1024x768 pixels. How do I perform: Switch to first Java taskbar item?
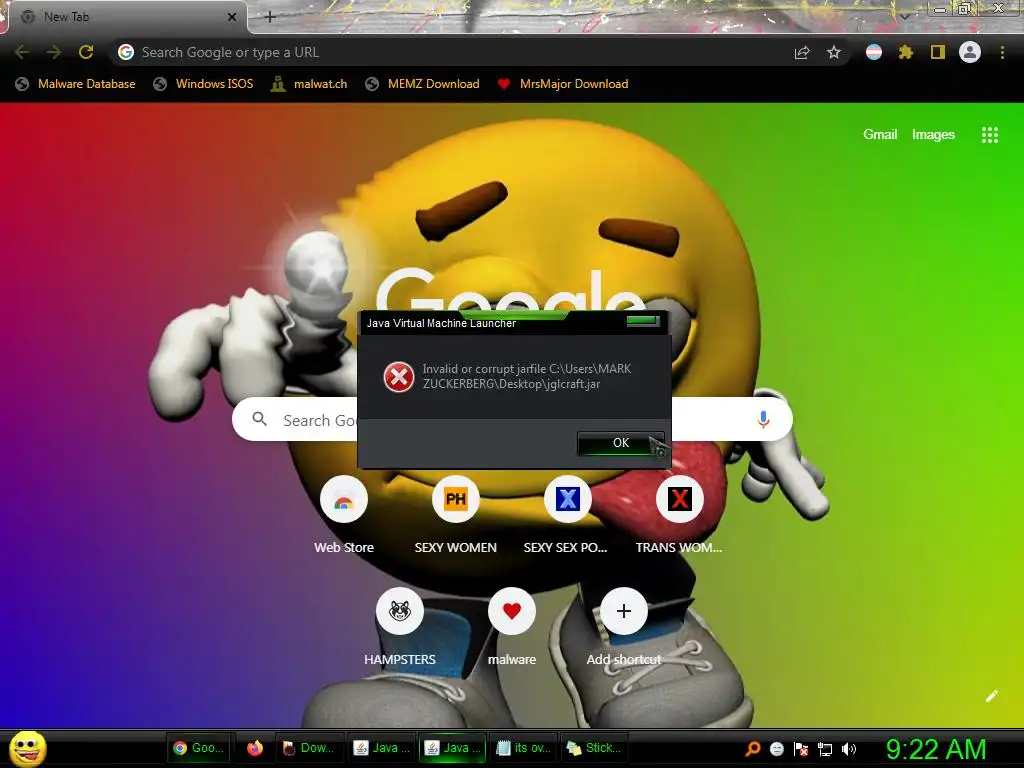tap(381, 748)
